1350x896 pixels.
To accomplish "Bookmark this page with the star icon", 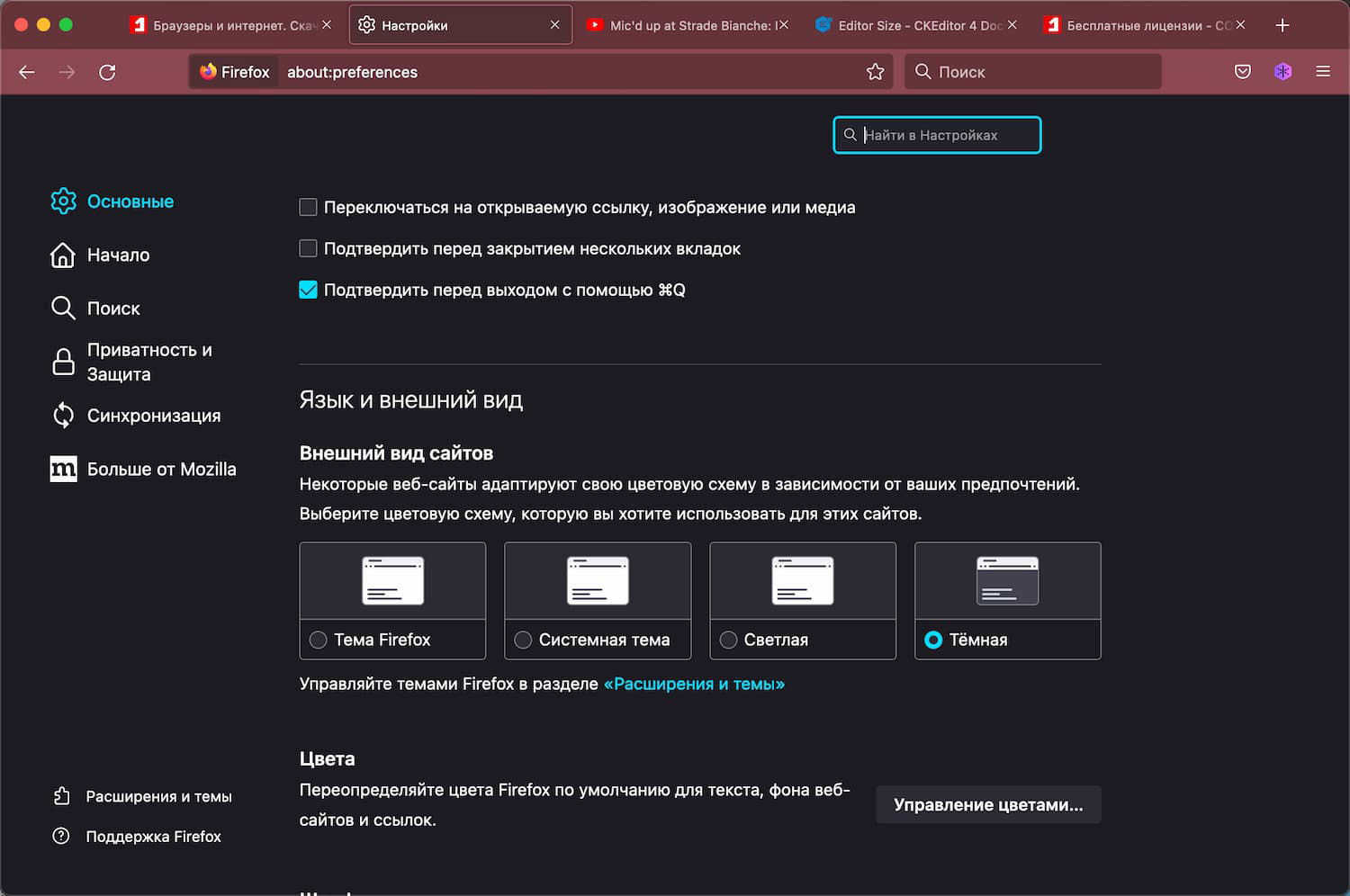I will (x=875, y=72).
